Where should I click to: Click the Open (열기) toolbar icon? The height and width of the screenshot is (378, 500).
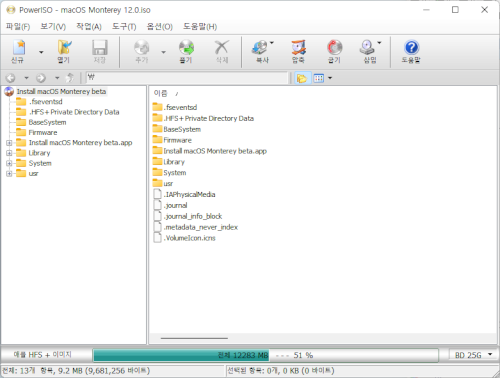pos(64,48)
